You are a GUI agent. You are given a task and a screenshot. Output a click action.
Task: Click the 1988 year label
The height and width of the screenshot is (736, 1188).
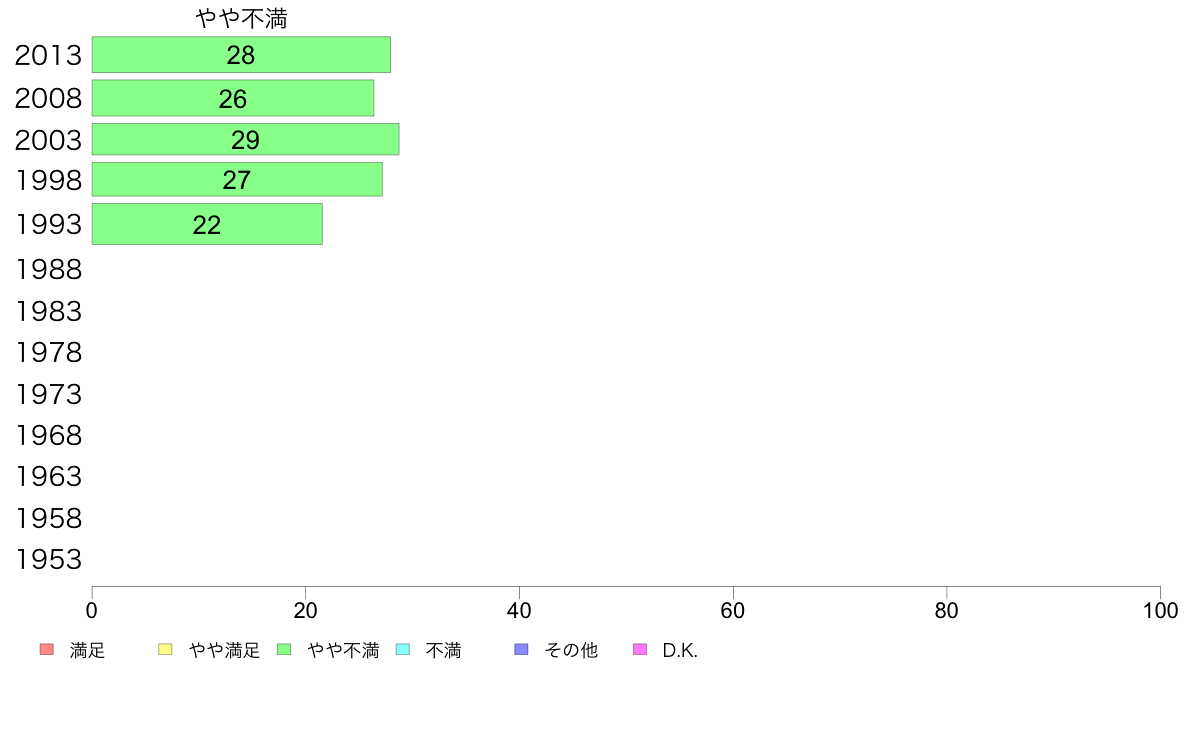pos(48,269)
